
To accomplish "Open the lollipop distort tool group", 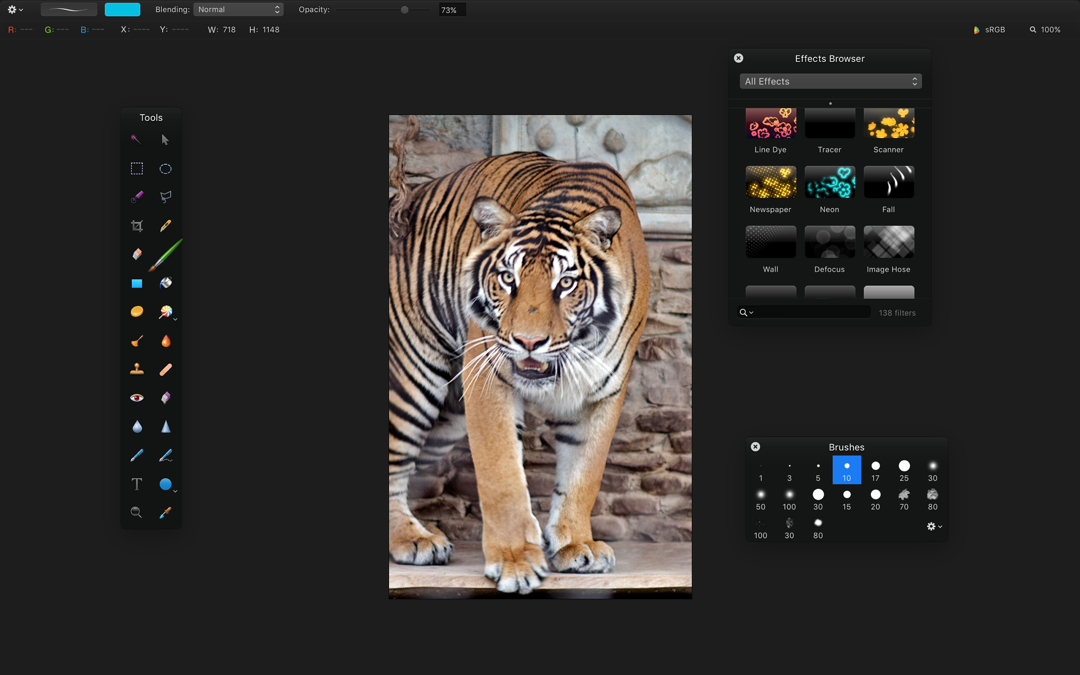I will click(166, 313).
